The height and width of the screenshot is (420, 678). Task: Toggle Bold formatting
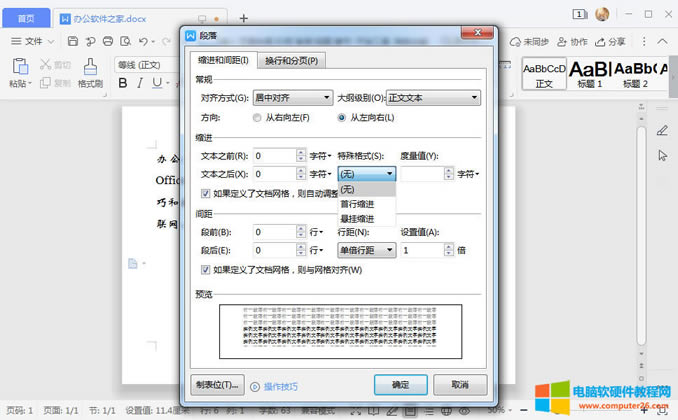click(123, 83)
